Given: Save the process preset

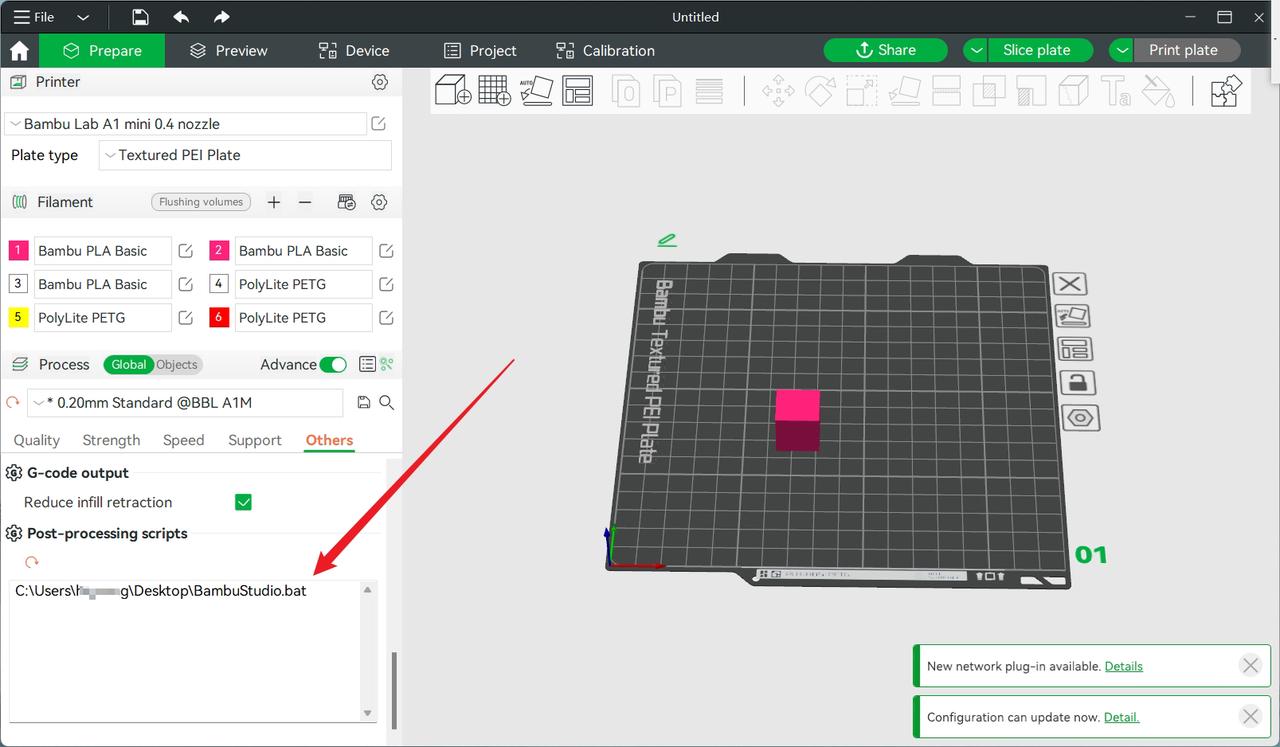Looking at the screenshot, I should [364, 402].
